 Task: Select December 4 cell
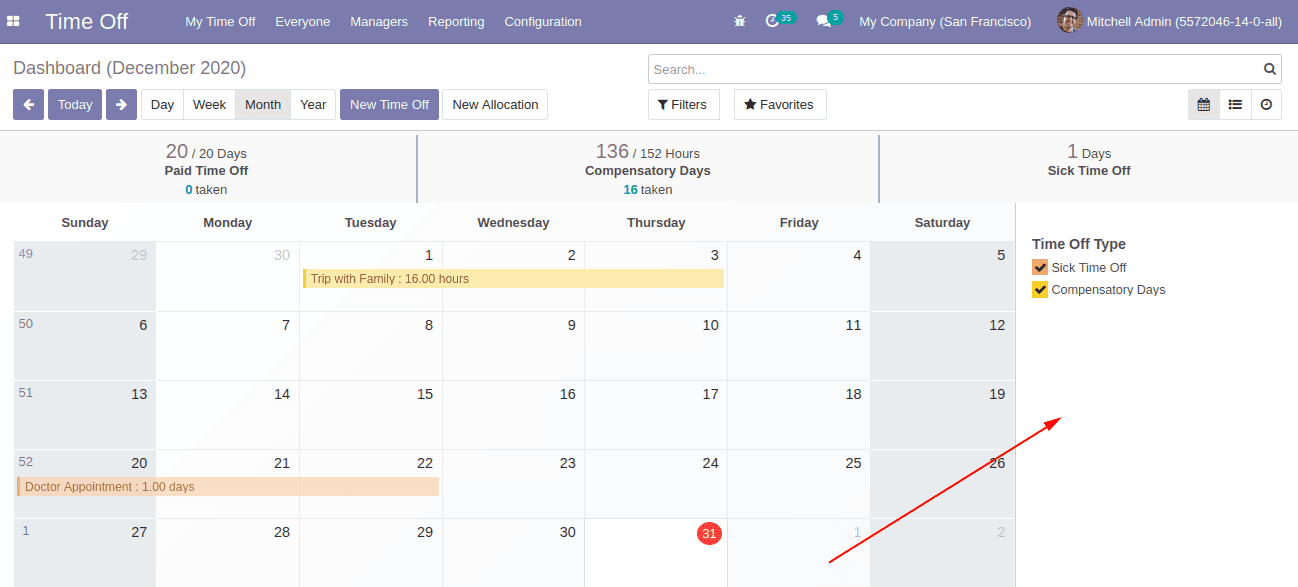799,276
